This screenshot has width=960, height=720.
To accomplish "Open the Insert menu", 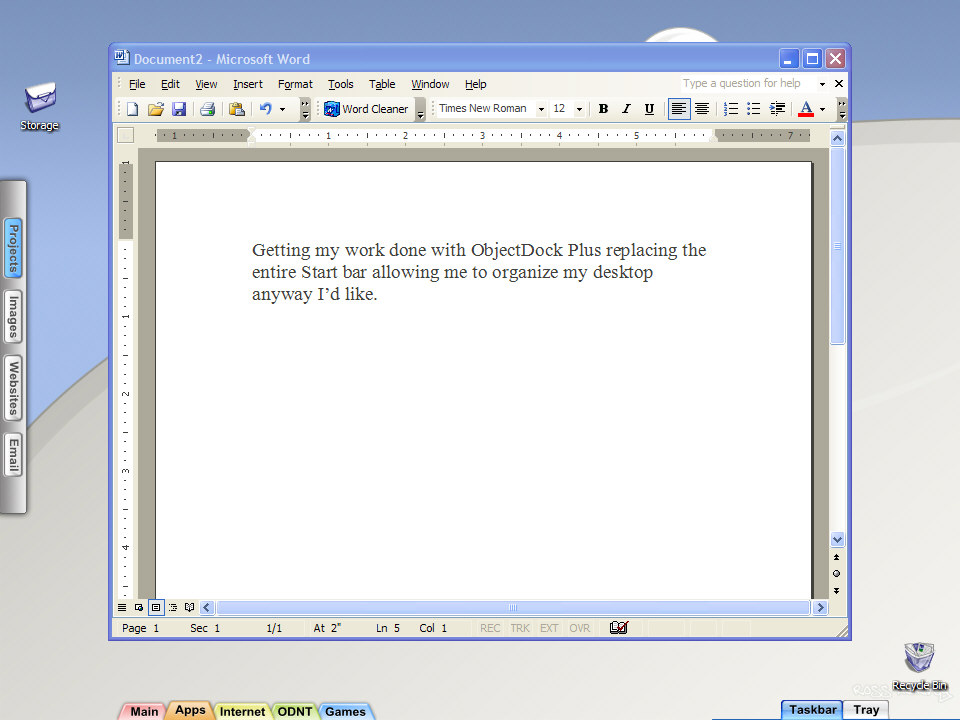I will click(248, 84).
